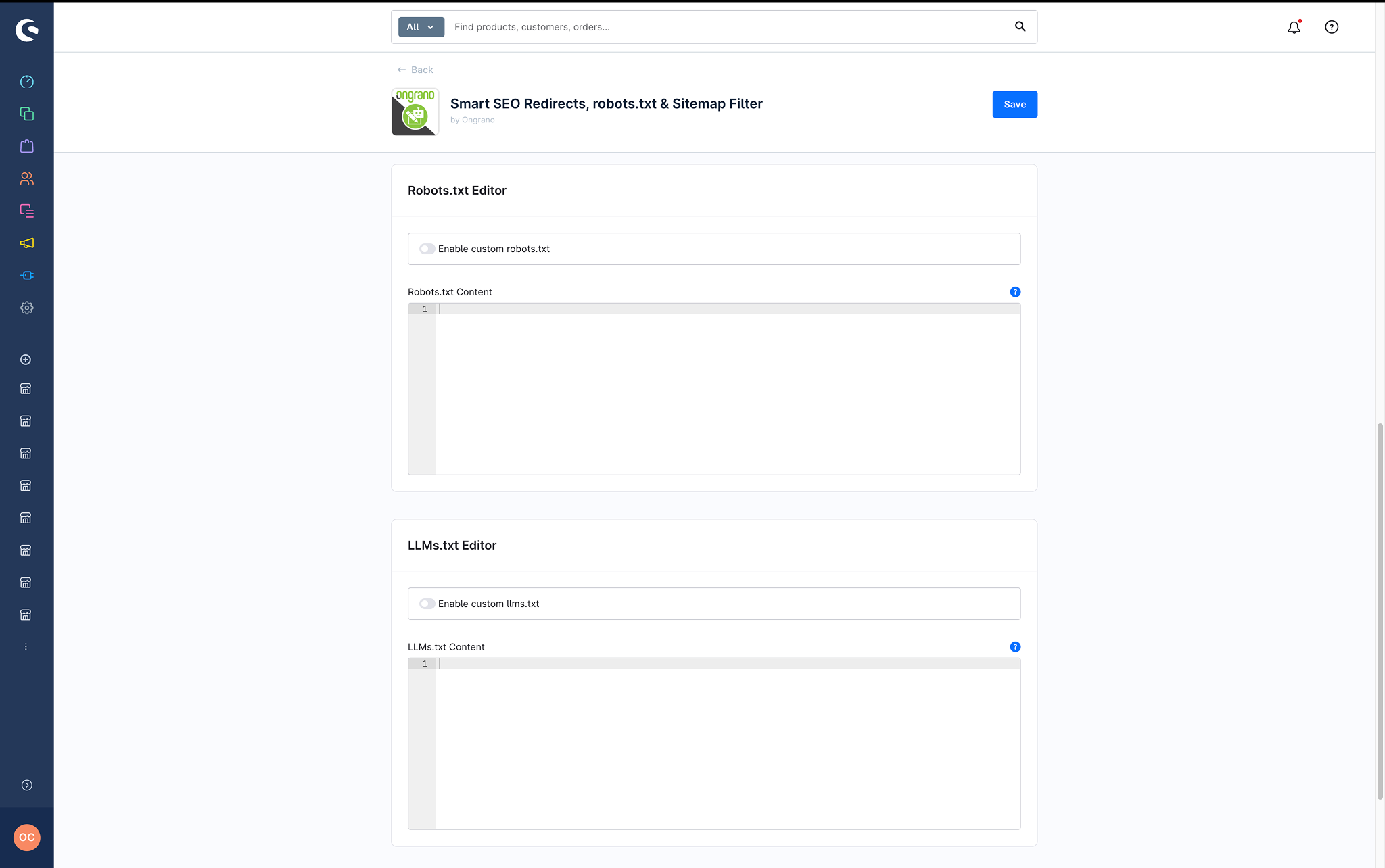Click the 'Smart SEO Redirects' plugin title
Image resolution: width=1385 pixels, height=868 pixels.
tap(607, 103)
